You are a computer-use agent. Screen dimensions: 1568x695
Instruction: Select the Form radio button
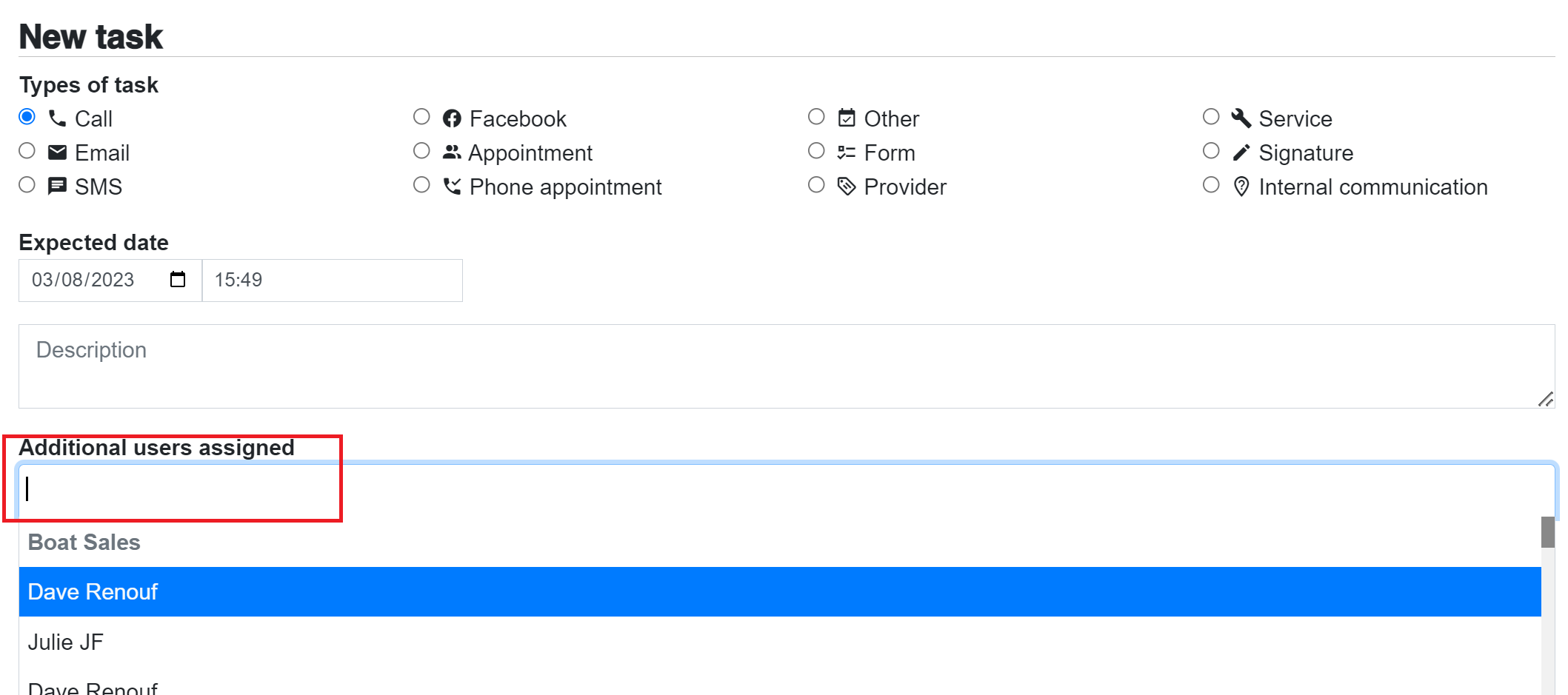(816, 151)
